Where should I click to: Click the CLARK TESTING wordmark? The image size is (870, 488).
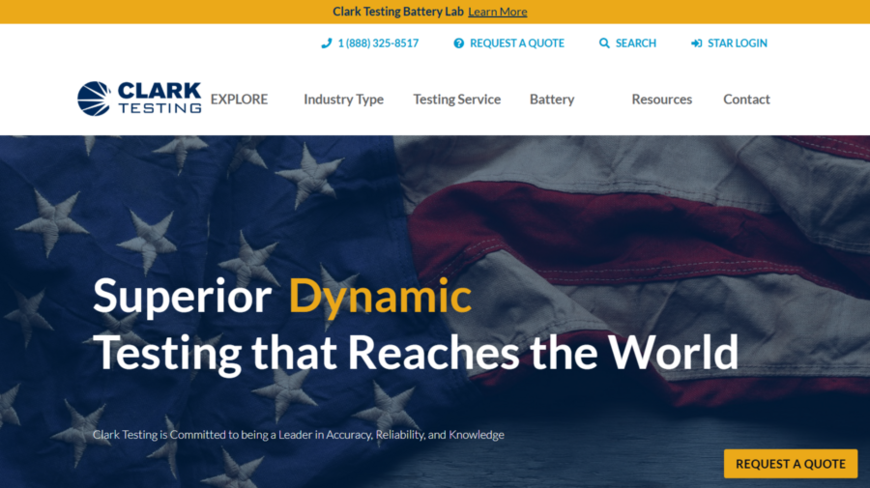[x=159, y=98]
